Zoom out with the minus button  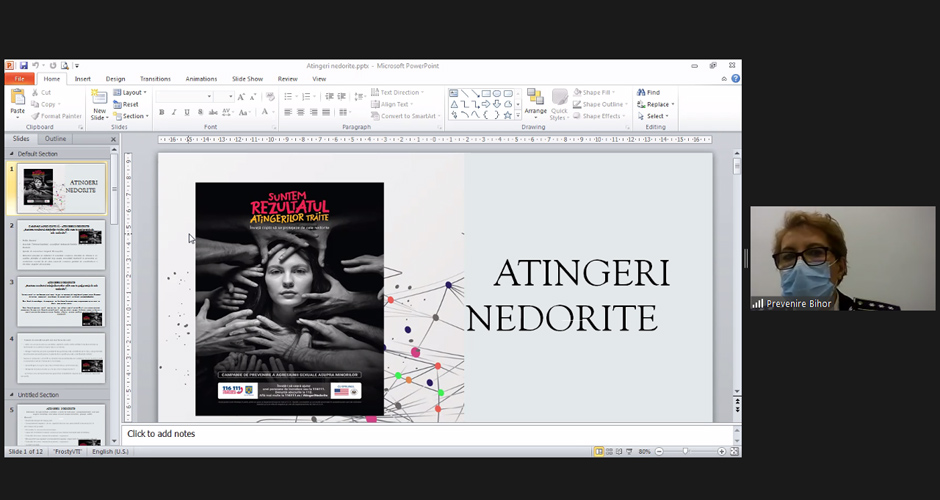[659, 451]
